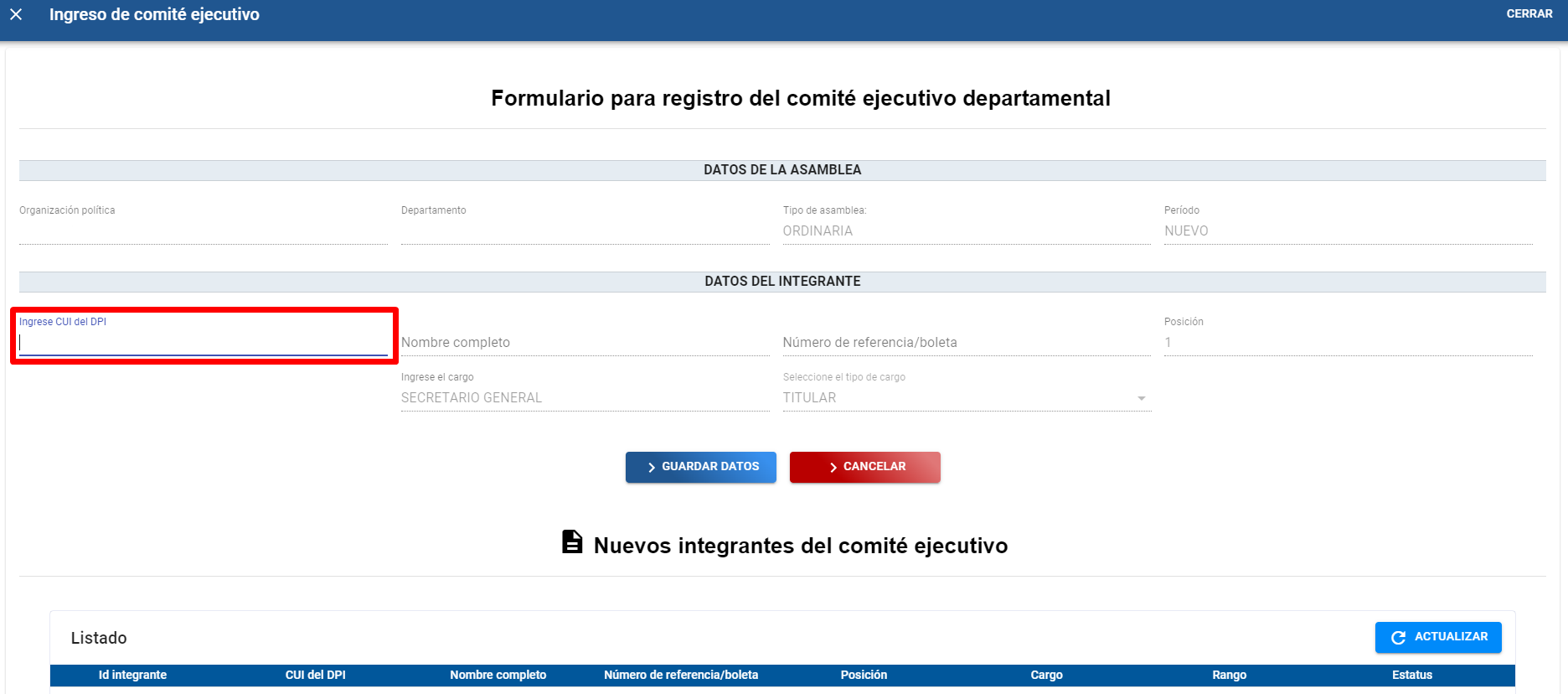Click the Período field
The image size is (1568, 694).
pos(1347,231)
